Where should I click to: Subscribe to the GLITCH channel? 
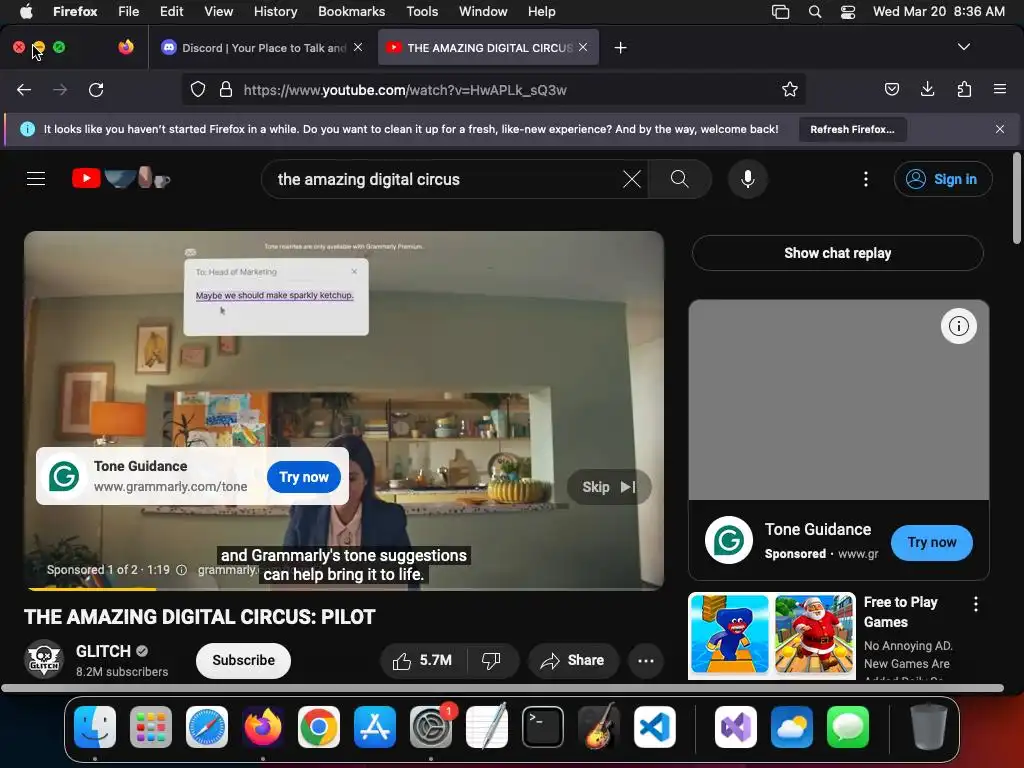click(243, 661)
